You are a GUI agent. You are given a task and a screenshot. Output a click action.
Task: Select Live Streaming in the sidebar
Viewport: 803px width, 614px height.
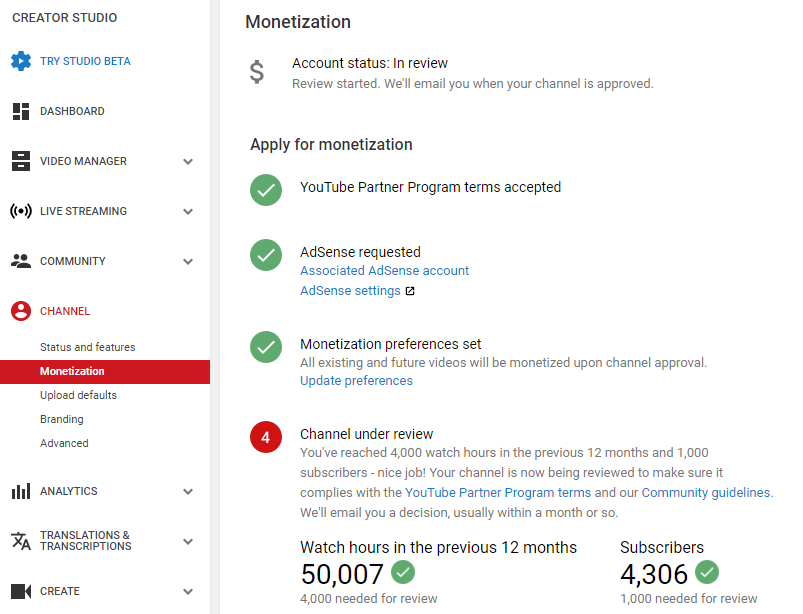point(83,211)
